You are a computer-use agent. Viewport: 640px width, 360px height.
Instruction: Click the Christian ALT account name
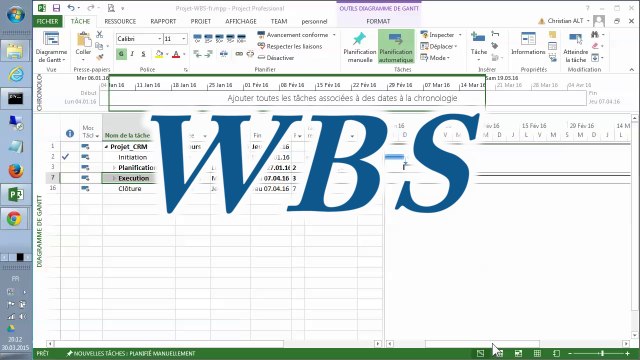click(565, 21)
